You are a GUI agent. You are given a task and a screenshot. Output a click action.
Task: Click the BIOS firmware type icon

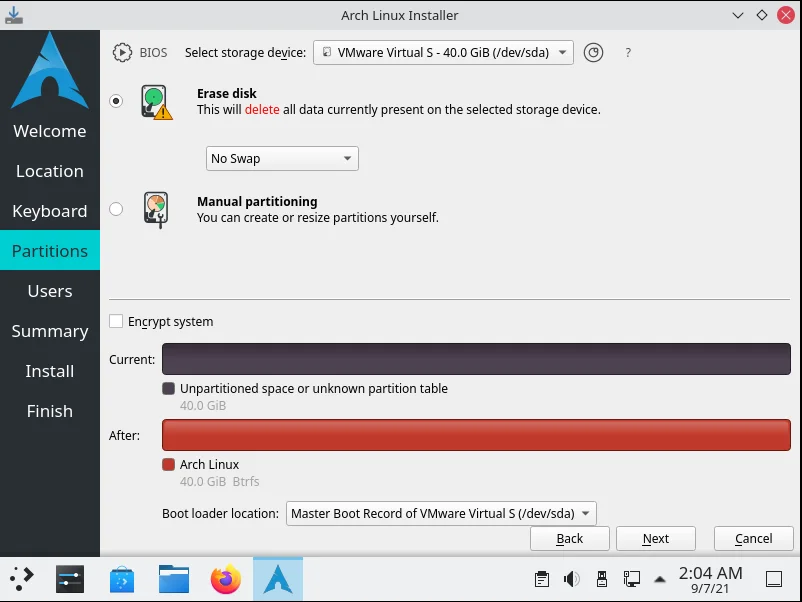[x=122, y=53]
